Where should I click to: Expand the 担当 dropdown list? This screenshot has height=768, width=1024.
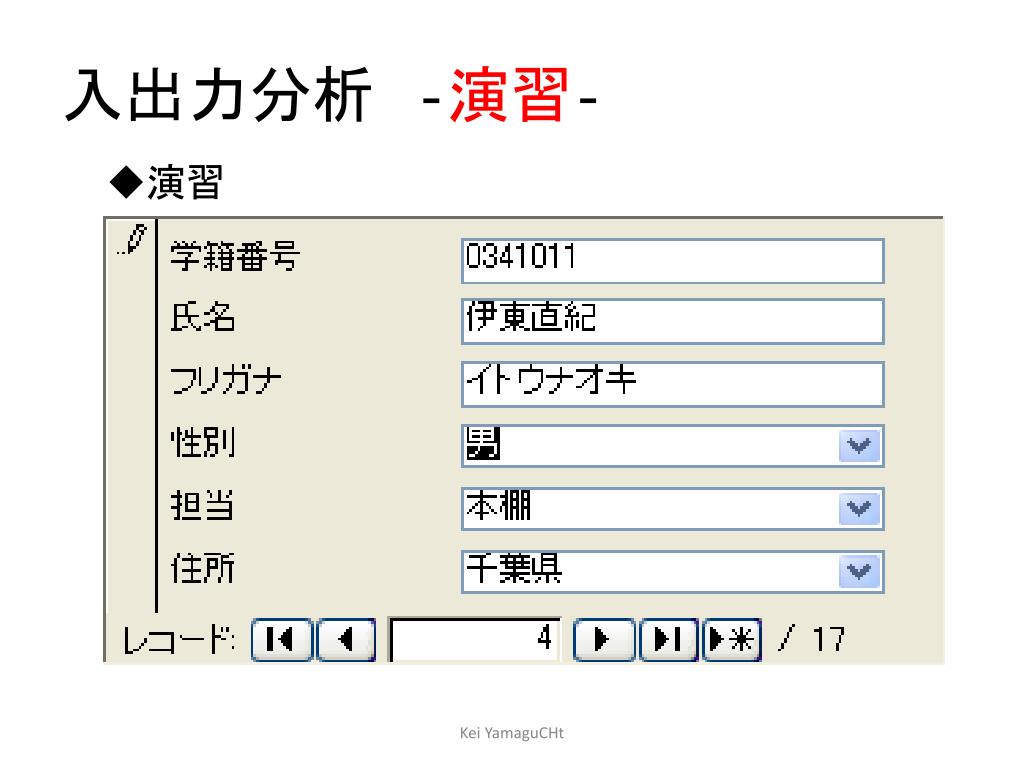859,509
